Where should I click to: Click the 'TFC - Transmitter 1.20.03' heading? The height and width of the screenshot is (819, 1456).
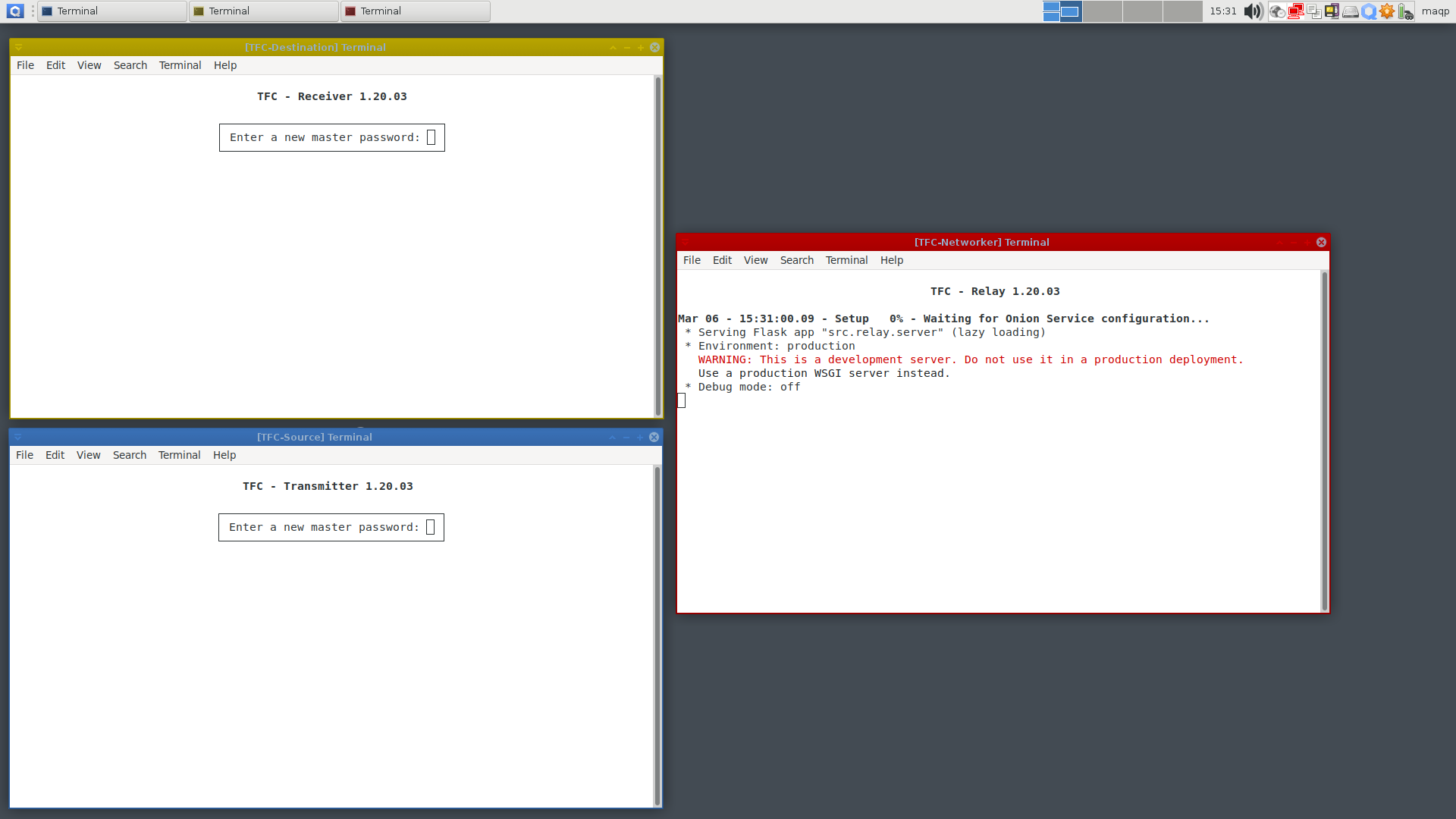point(328,486)
